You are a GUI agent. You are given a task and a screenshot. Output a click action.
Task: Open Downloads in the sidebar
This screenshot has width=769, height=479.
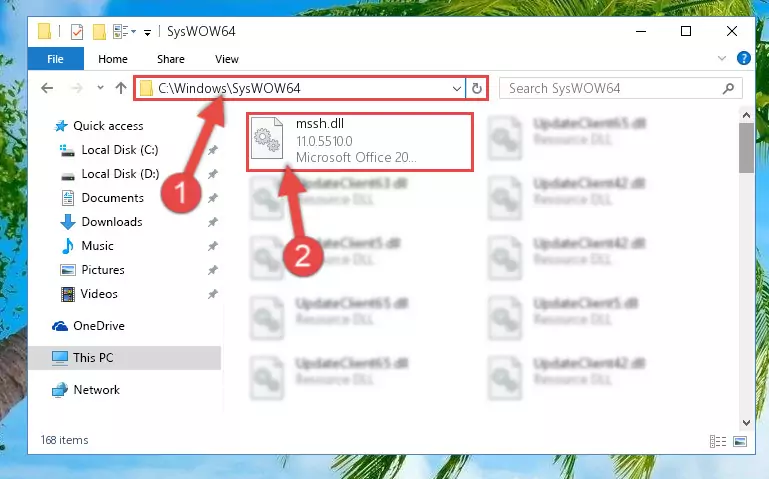tap(102, 222)
